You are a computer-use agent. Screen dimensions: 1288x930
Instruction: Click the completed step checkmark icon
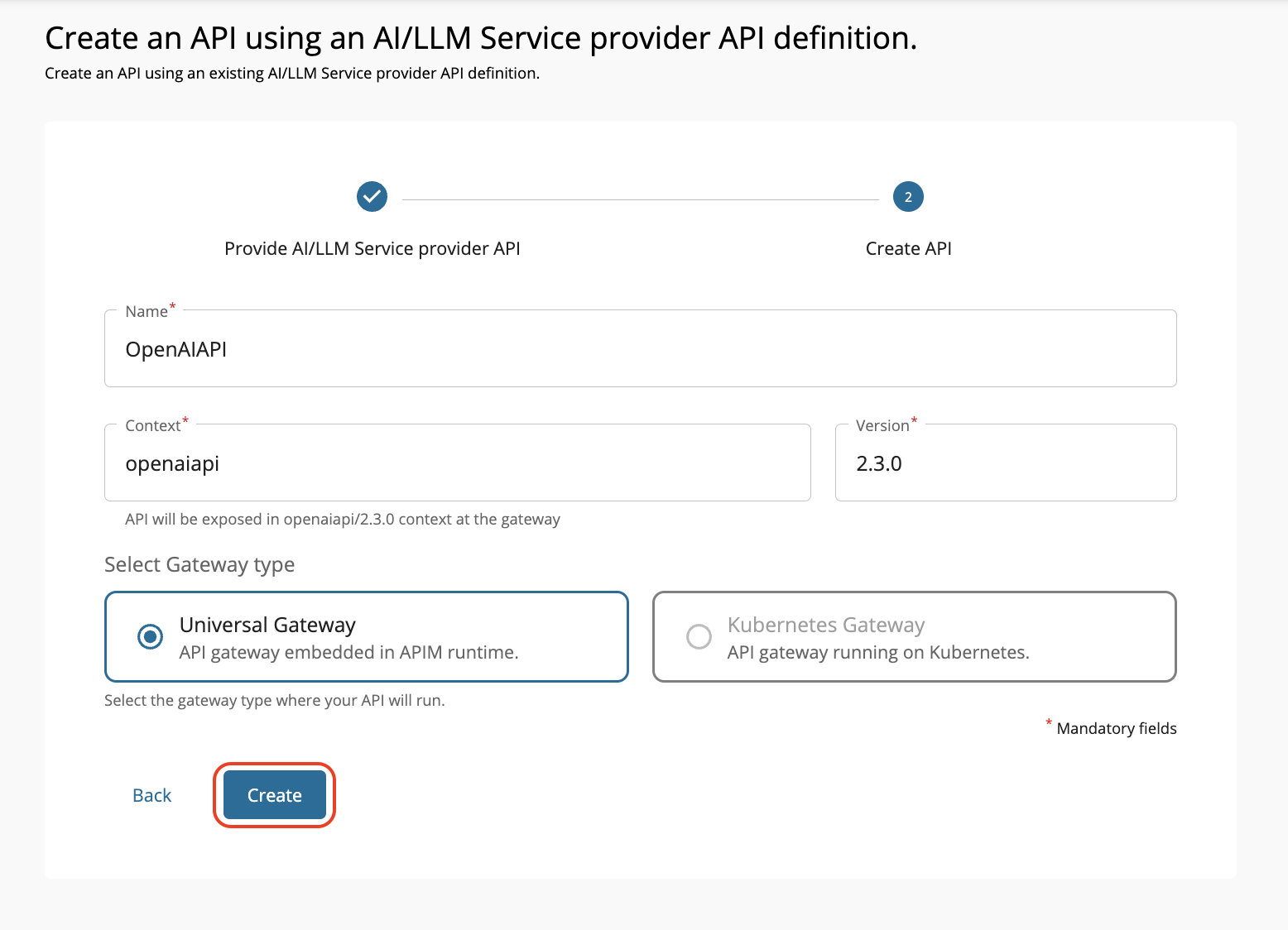coord(372,197)
